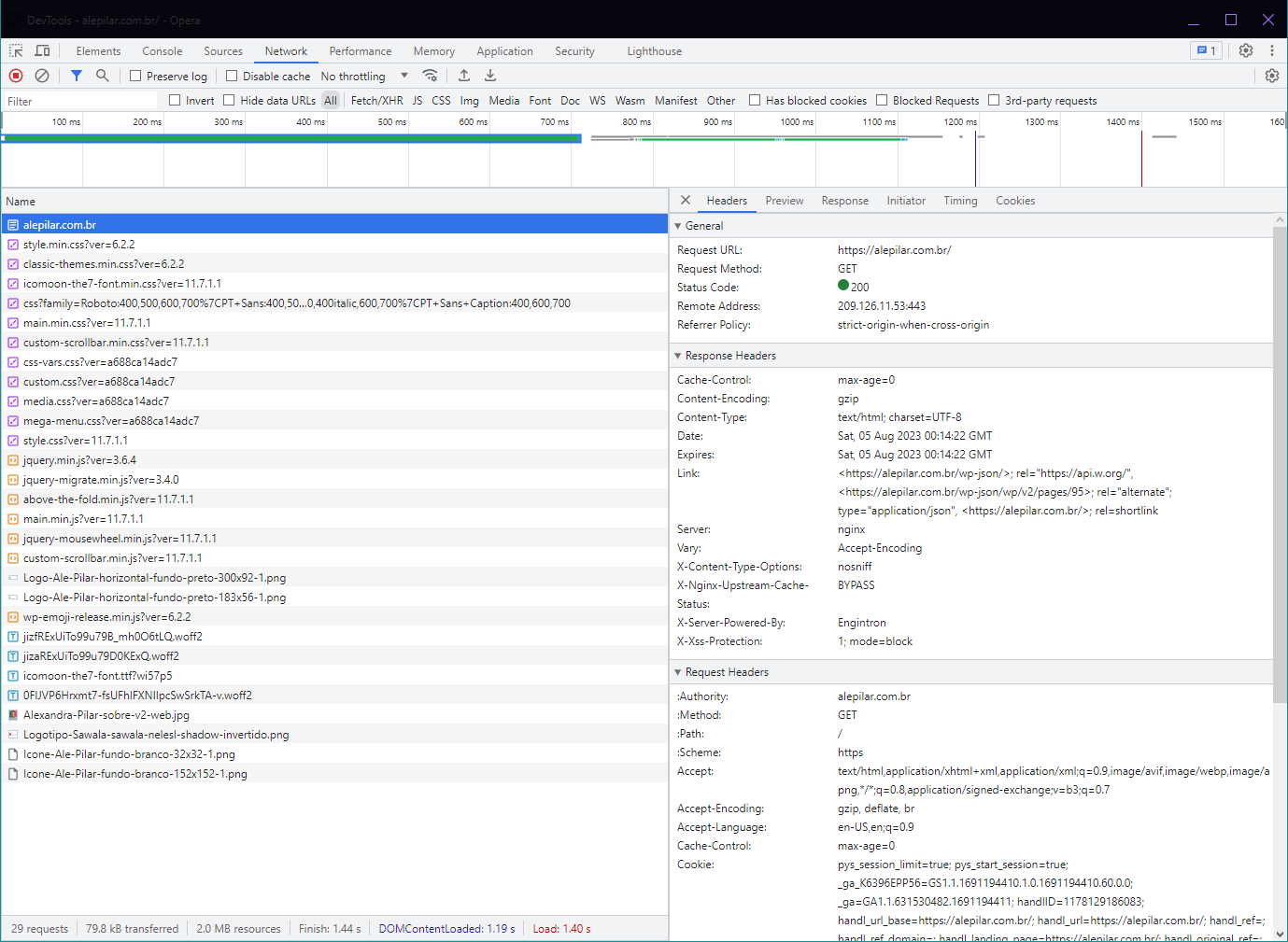Clear the network log
The width and height of the screenshot is (1288, 942).
coord(42,76)
